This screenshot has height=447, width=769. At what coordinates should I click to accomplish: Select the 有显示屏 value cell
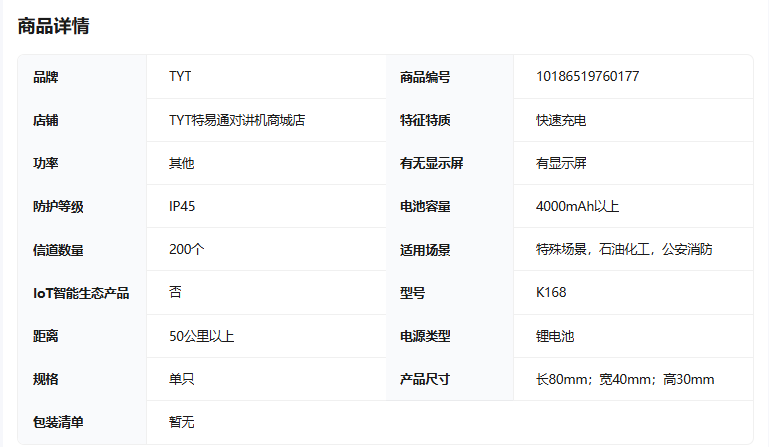tap(567, 163)
